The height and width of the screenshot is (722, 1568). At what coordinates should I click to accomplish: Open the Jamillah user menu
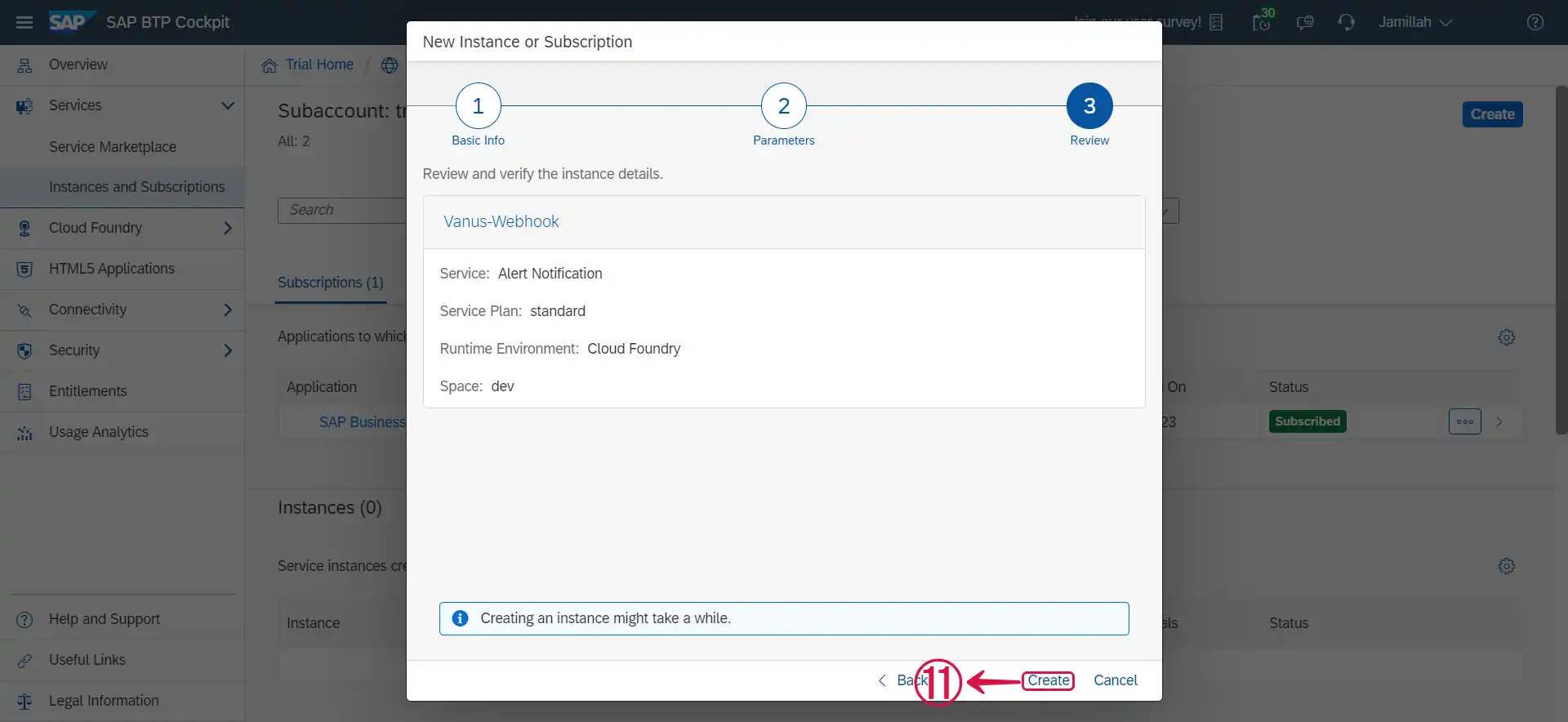tap(1415, 22)
